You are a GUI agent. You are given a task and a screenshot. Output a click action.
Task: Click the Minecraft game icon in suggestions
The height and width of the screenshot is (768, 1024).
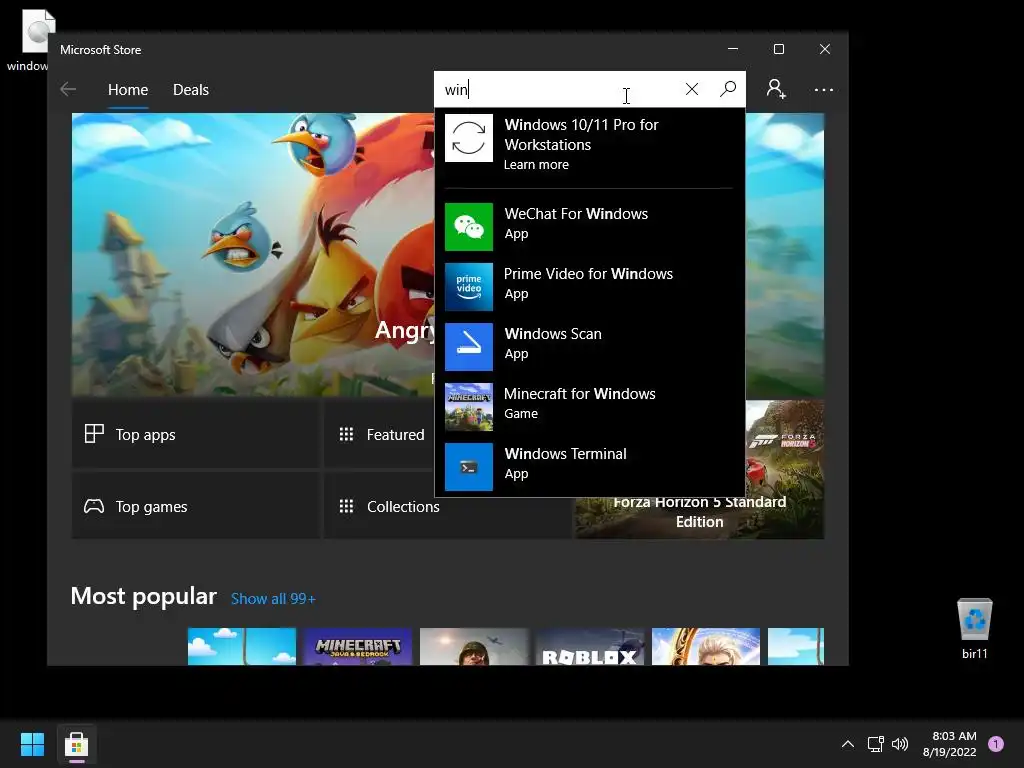pyautogui.click(x=469, y=407)
